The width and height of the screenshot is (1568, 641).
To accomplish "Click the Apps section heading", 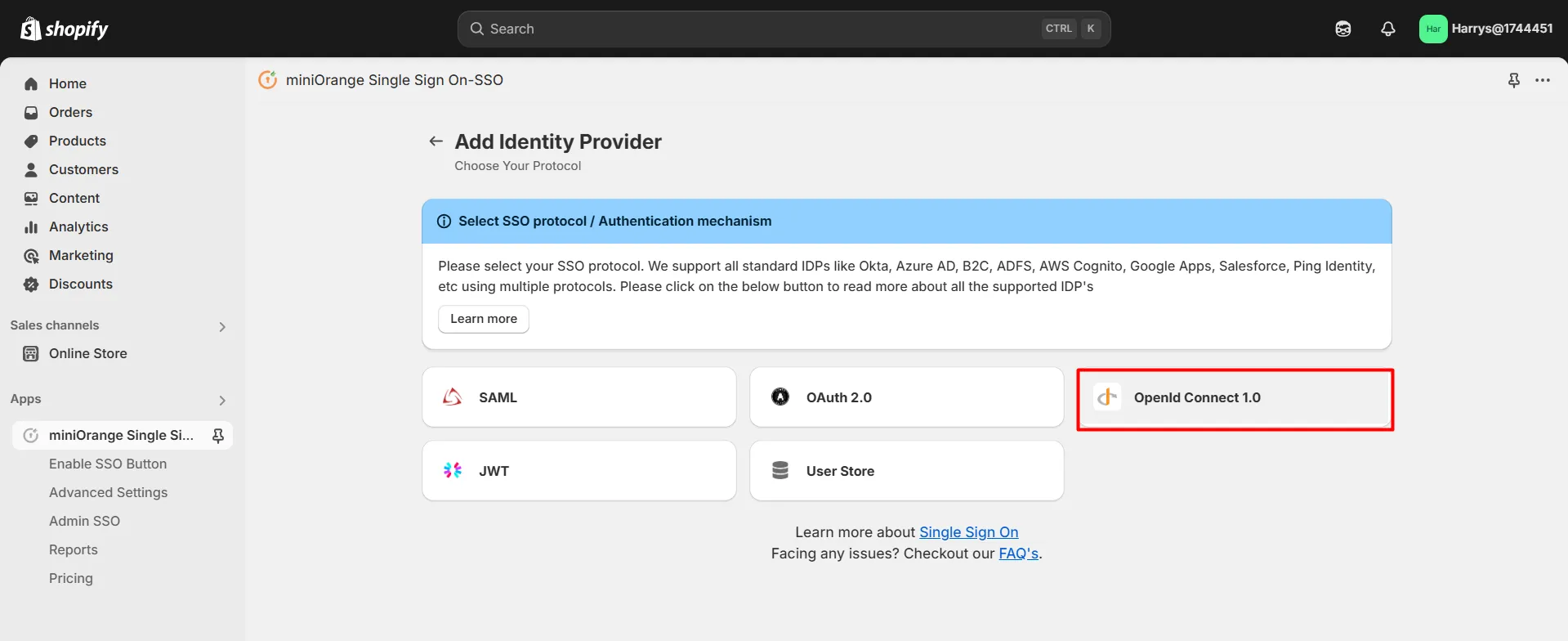I will [x=25, y=399].
